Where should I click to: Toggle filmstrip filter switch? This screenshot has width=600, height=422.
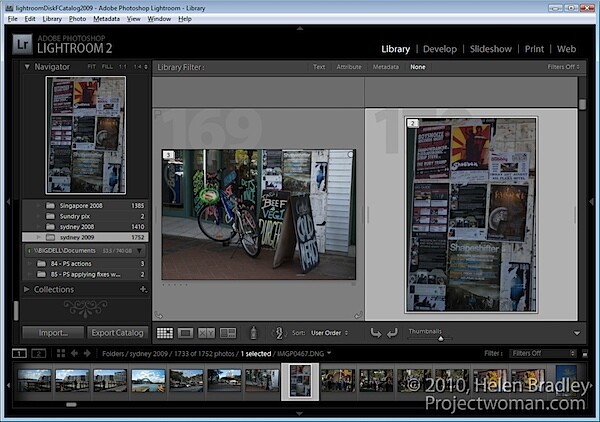(585, 354)
